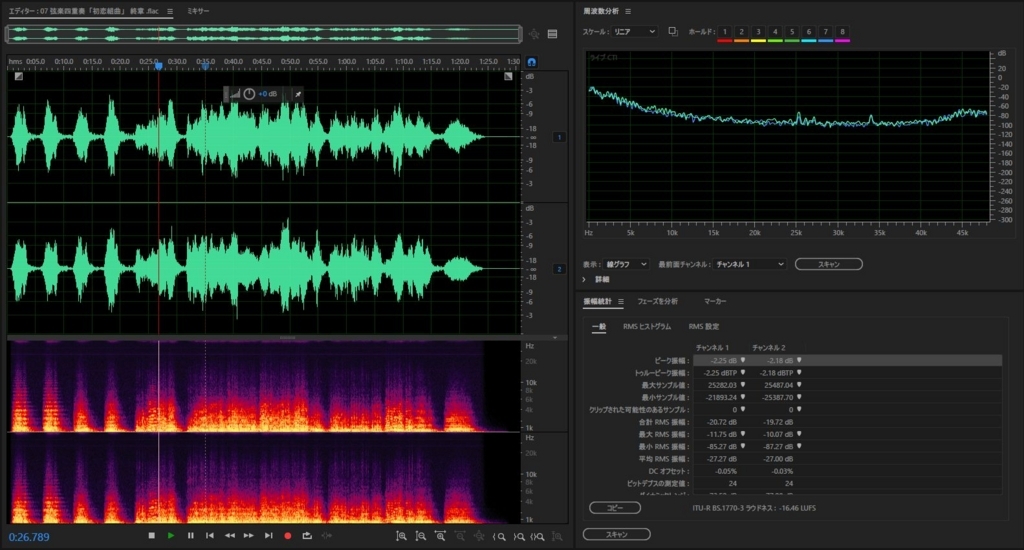Screen dimensions: 1024x550
Task: Start recording with the red record button
Action: (x=287, y=536)
